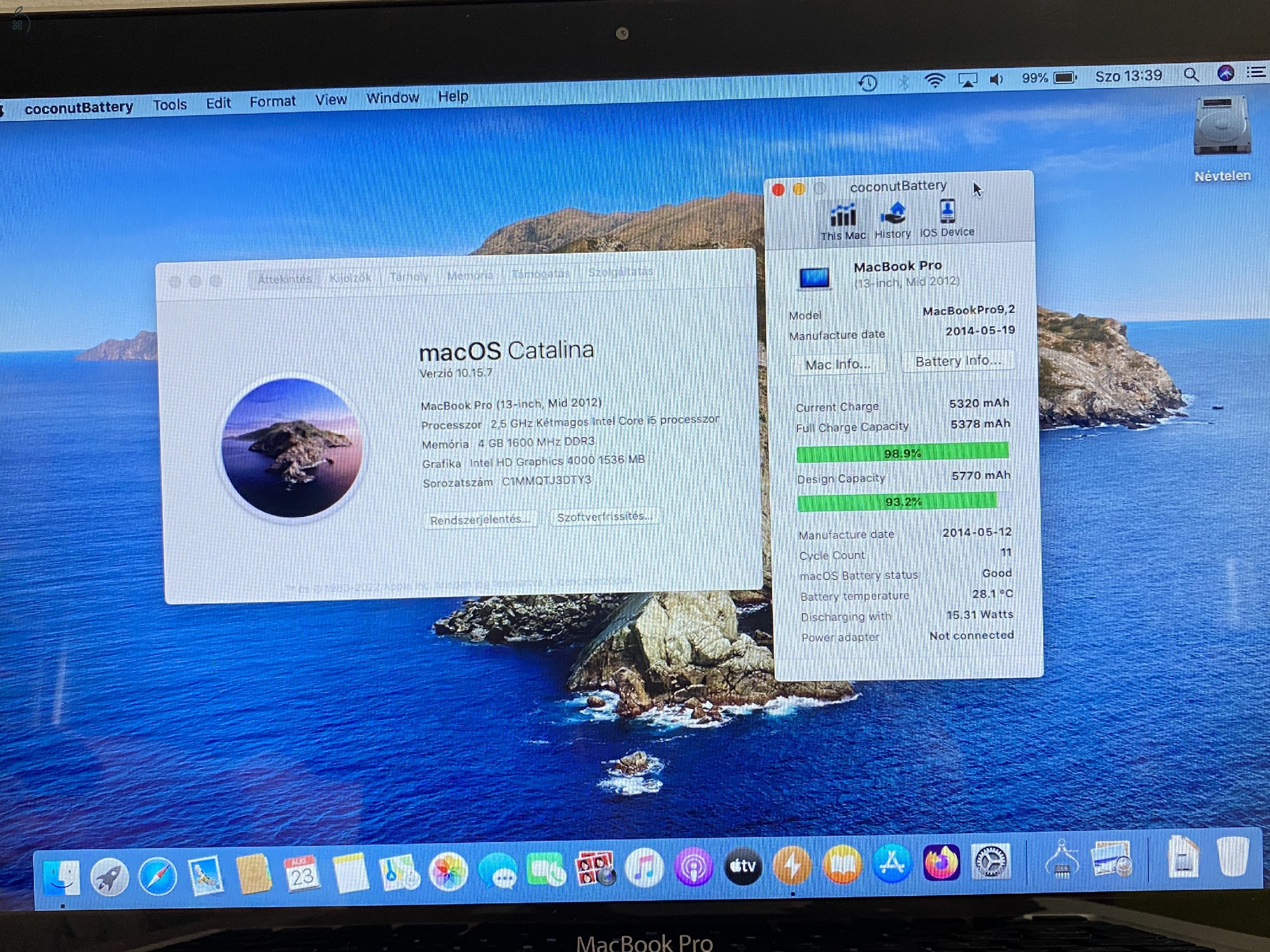
Task: Open App Store from the Dock
Action: pyautogui.click(x=891, y=863)
